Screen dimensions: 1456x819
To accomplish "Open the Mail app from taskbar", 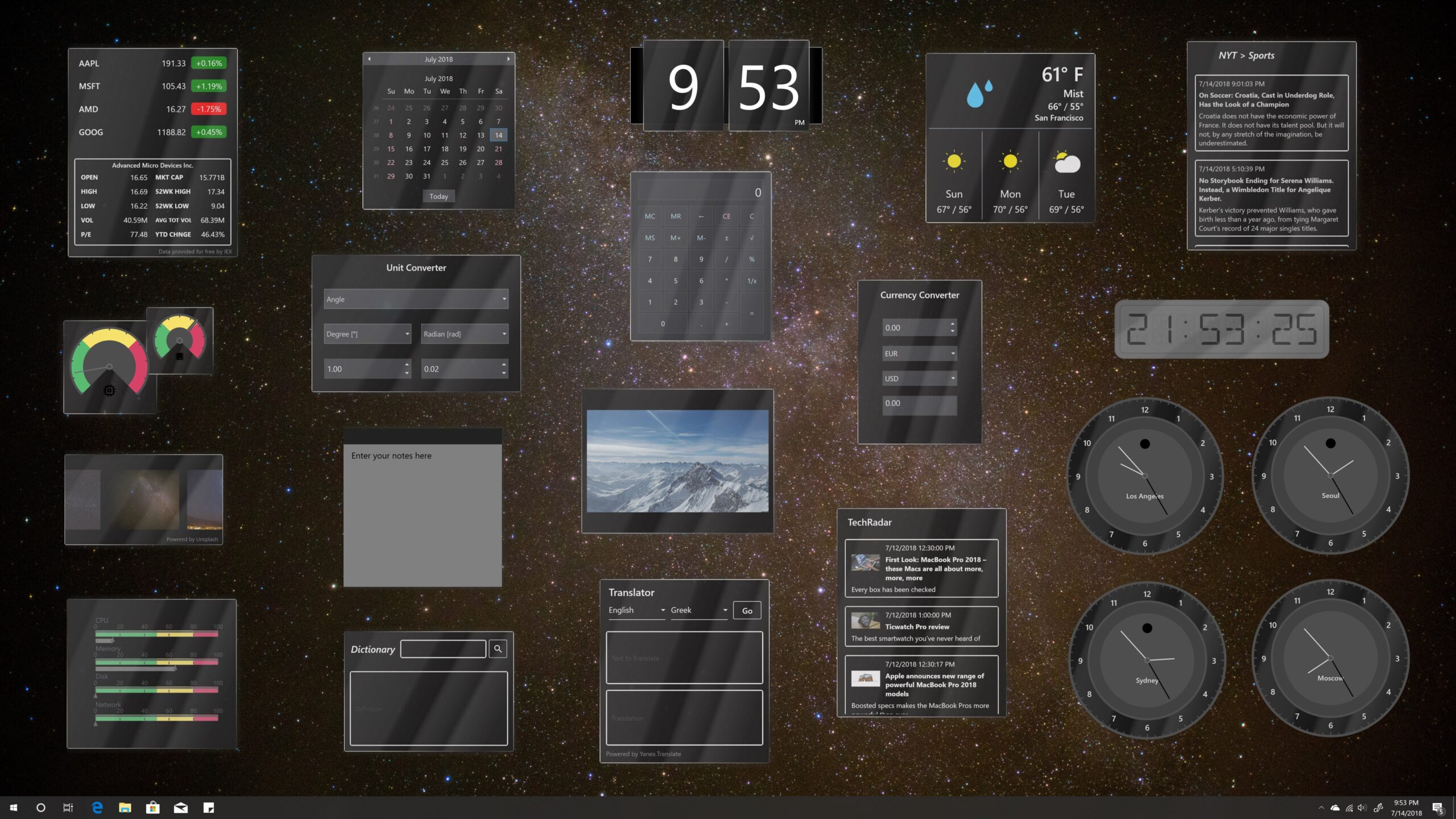I will point(180,807).
